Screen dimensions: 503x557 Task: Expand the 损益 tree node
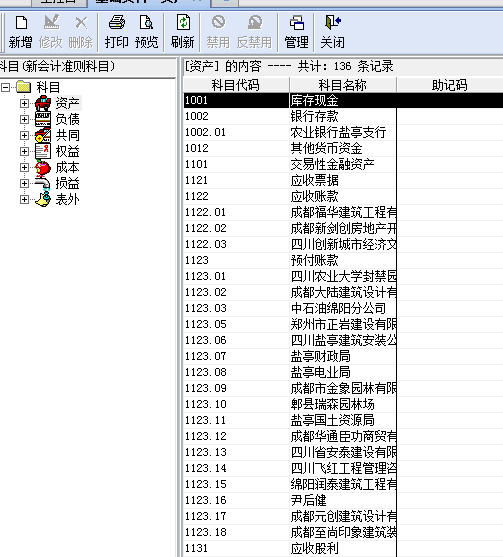pos(24,183)
